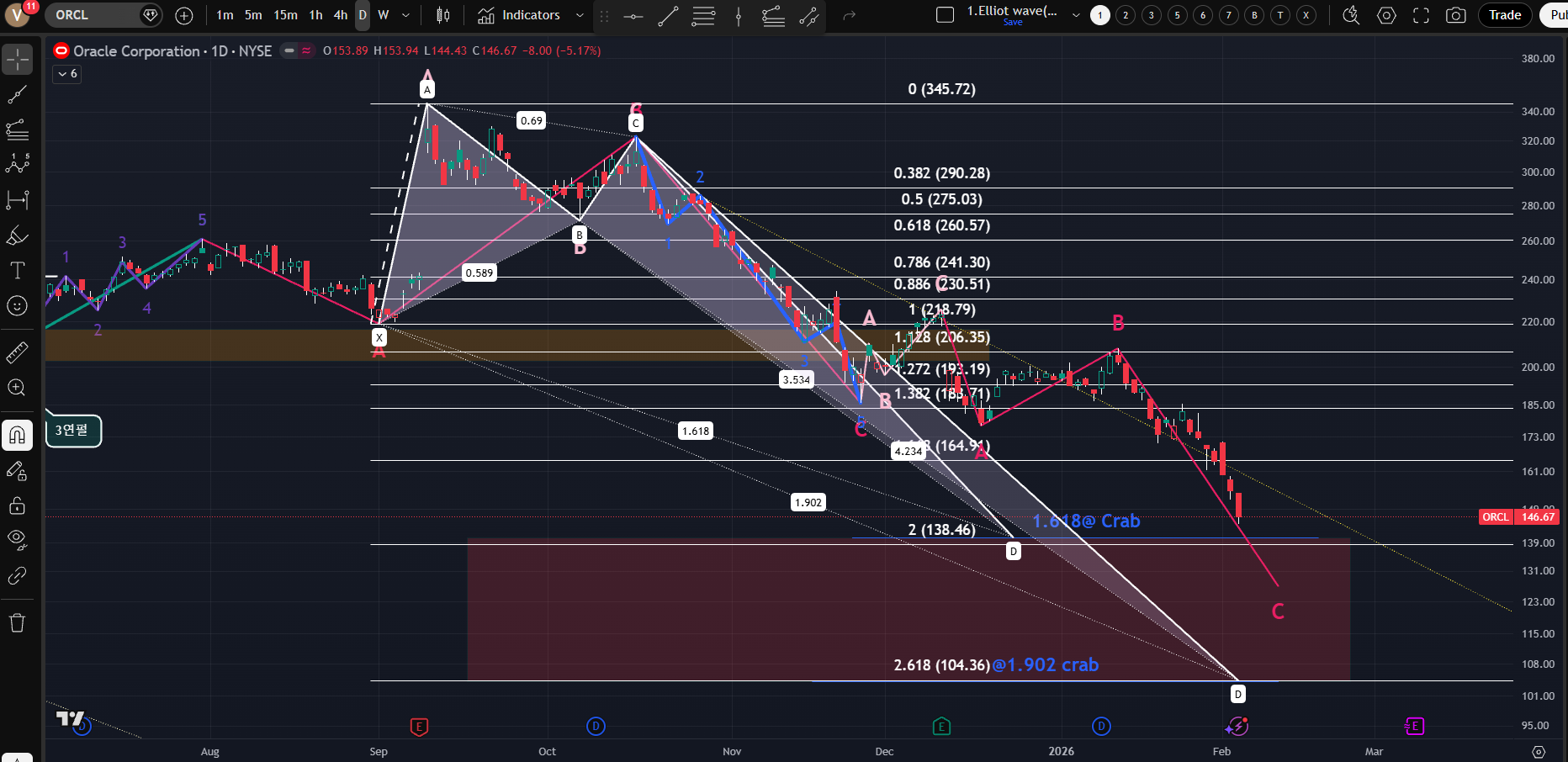The width and height of the screenshot is (1568, 762).
Task: Click the trash icon to remove drawings
Action: pos(17,622)
